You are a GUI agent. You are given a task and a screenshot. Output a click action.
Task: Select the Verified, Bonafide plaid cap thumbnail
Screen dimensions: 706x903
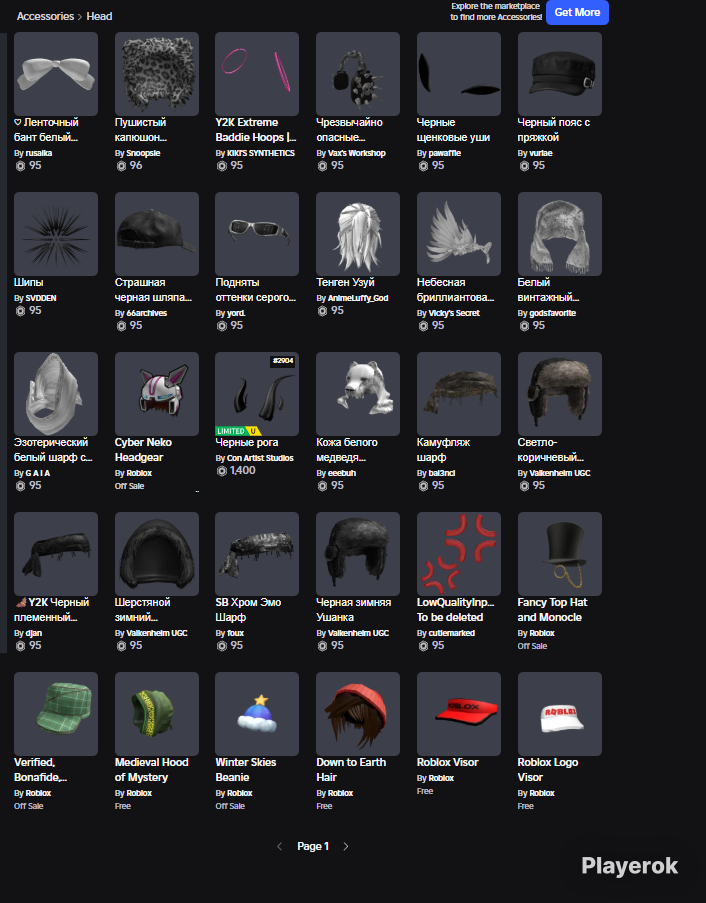[56, 714]
